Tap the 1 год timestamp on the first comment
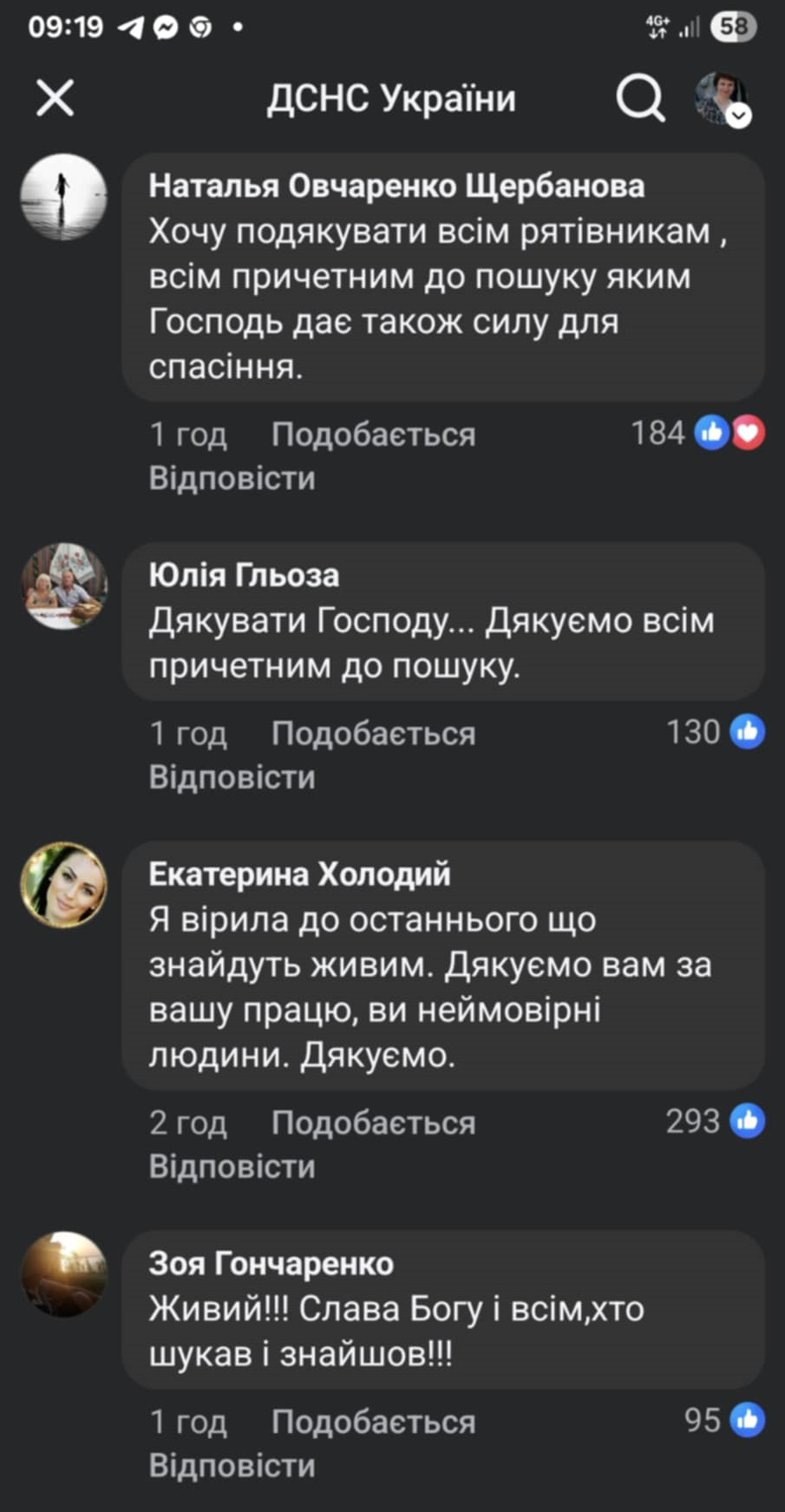Viewport: 785px width, 1512px height. [188, 434]
